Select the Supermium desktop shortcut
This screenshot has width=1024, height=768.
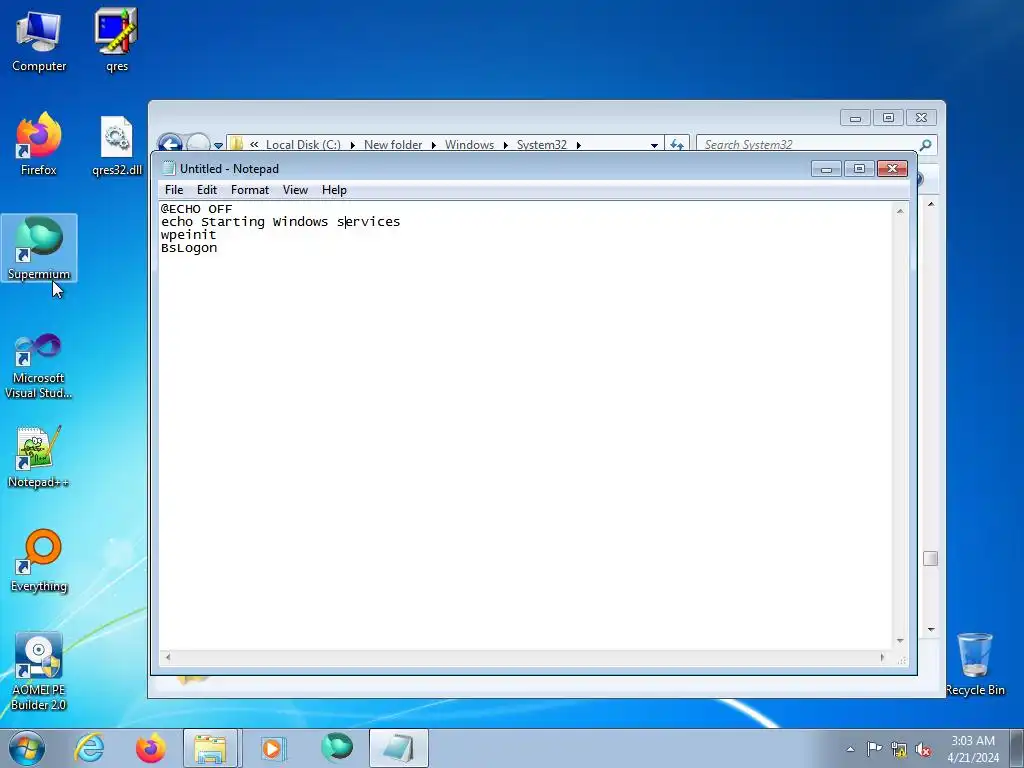tap(39, 248)
